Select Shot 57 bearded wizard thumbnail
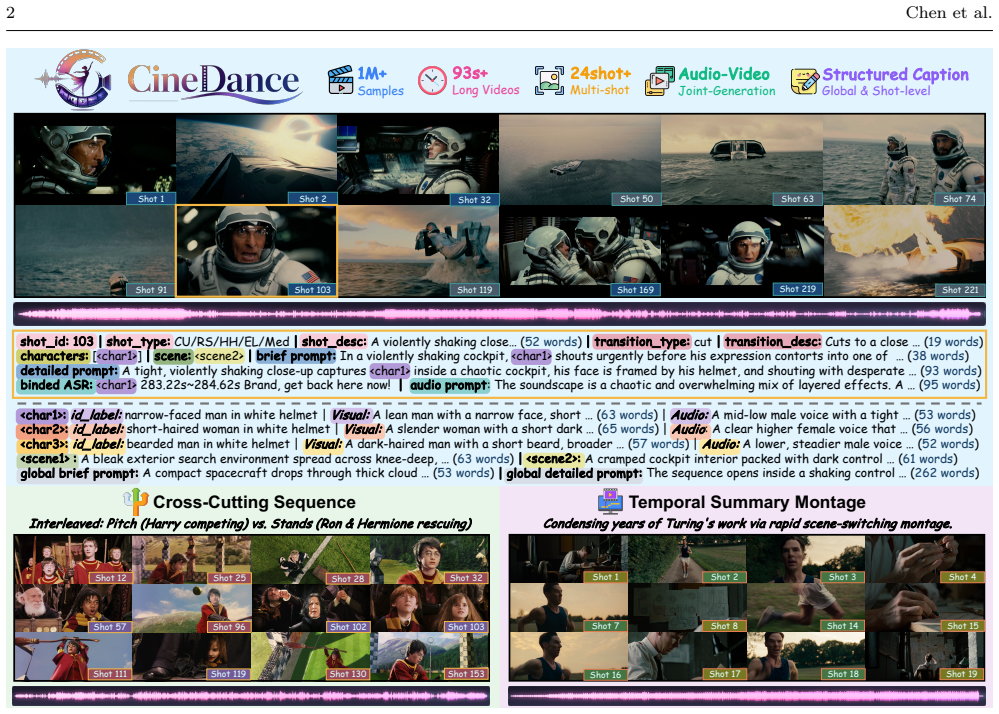The width and height of the screenshot is (999, 714). point(73,608)
